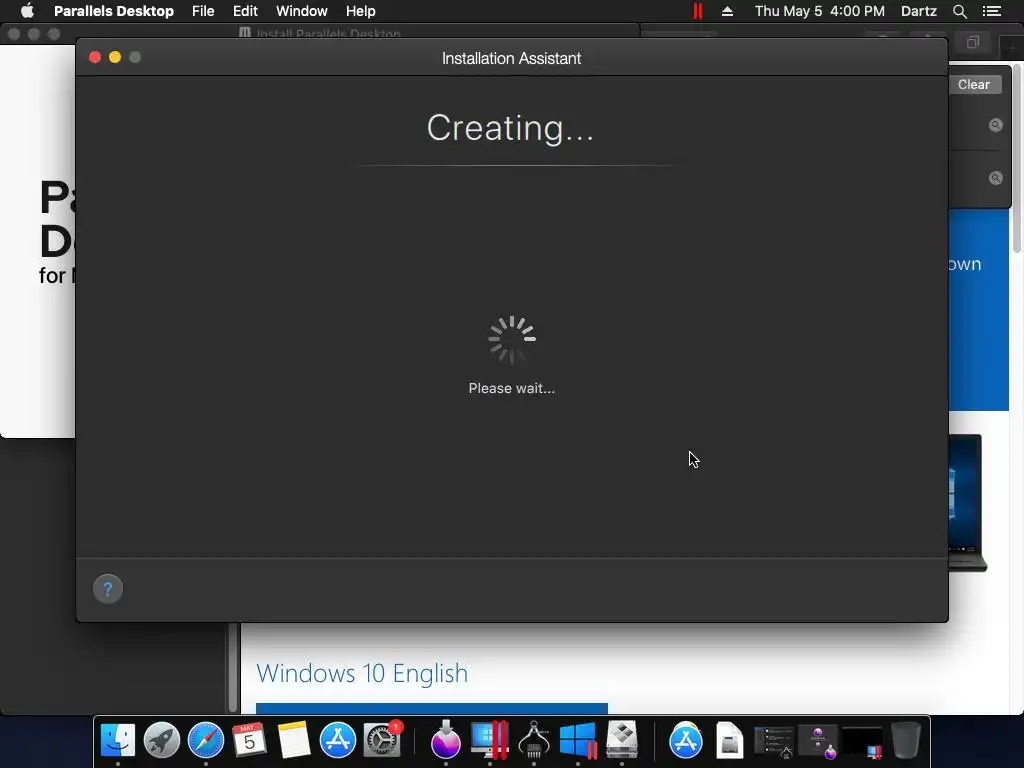This screenshot has width=1024, height=768.
Task: Restore minimized window with Parallels badge
Action: [861, 742]
